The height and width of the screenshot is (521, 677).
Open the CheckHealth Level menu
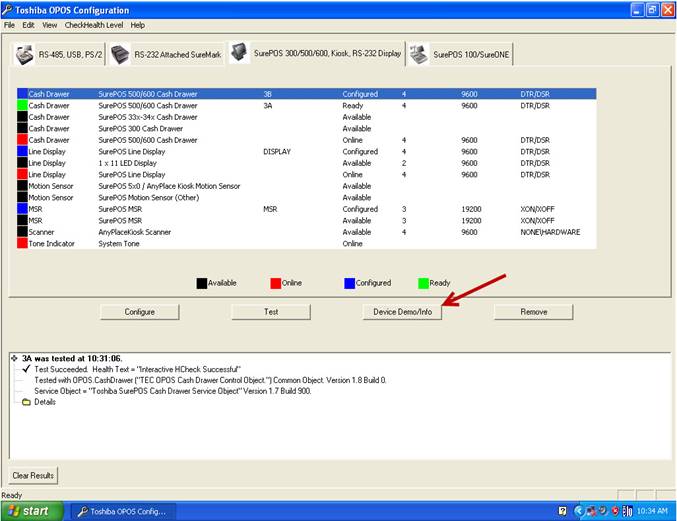(94, 24)
